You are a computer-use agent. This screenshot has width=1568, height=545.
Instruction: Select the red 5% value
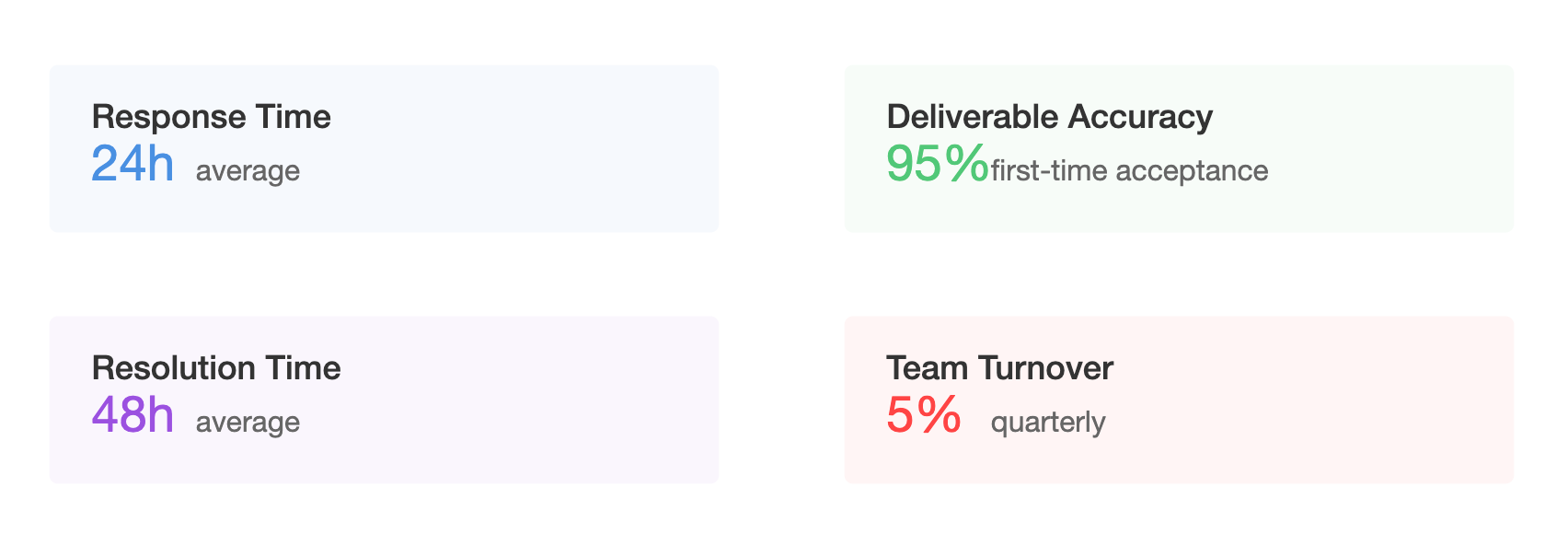click(x=924, y=415)
